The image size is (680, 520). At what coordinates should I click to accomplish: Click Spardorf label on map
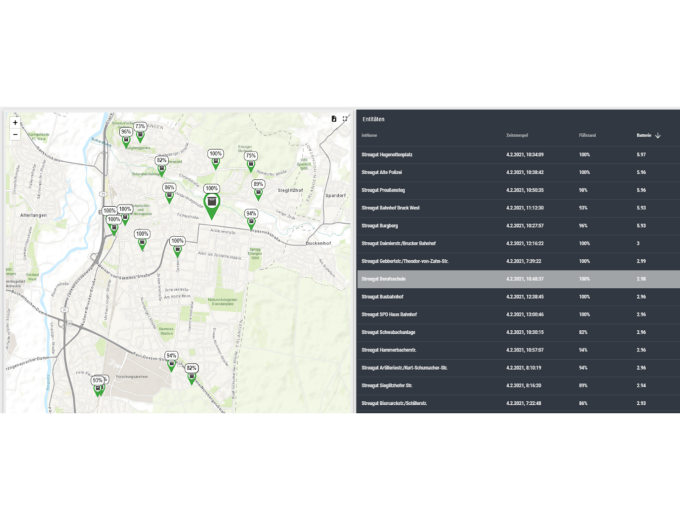tap(336, 196)
